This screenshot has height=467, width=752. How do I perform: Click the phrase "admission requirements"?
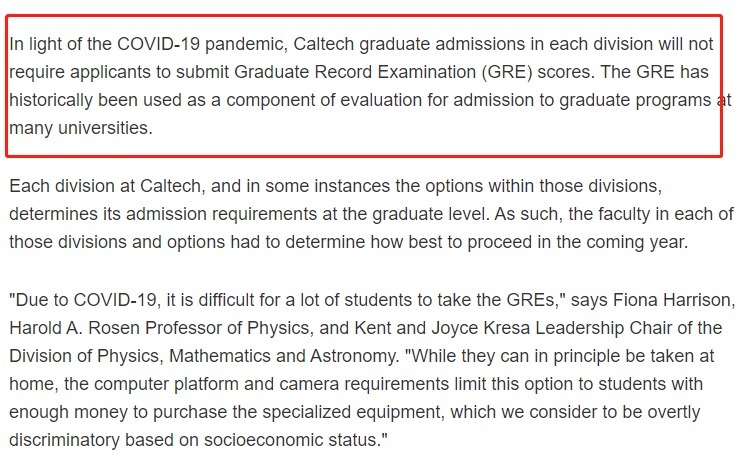(x=222, y=214)
